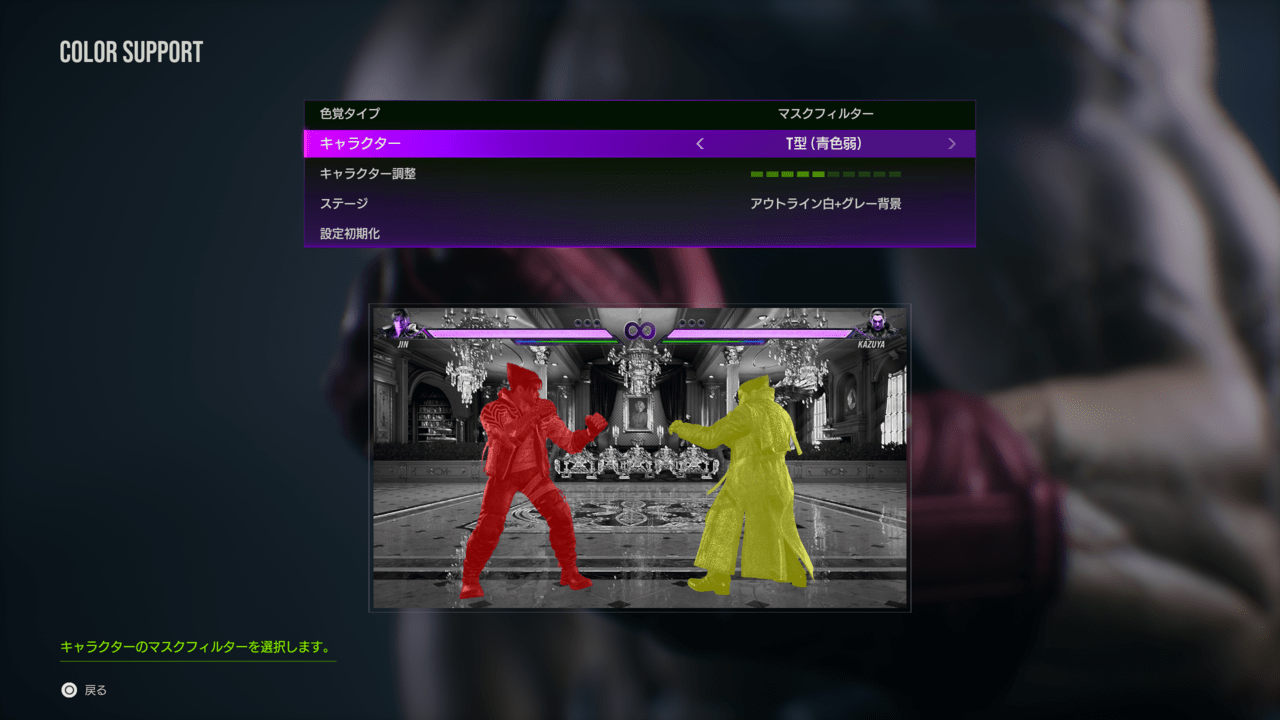Click the KAZUYA name label in preview

point(871,344)
